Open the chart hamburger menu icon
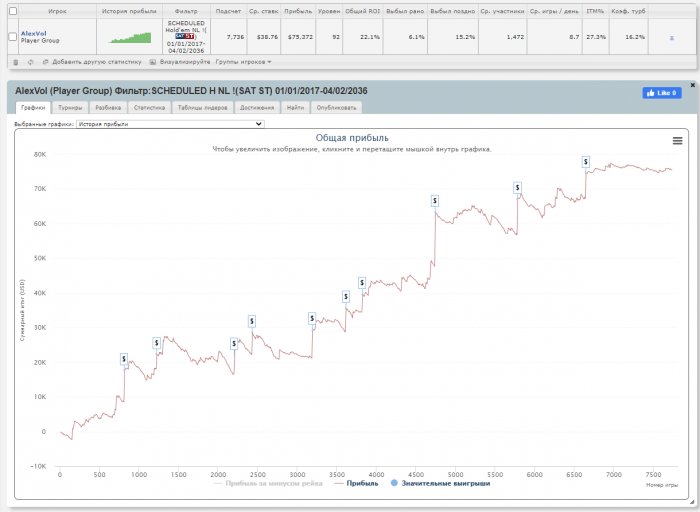Image resolution: width=700 pixels, height=512 pixels. tap(677, 141)
